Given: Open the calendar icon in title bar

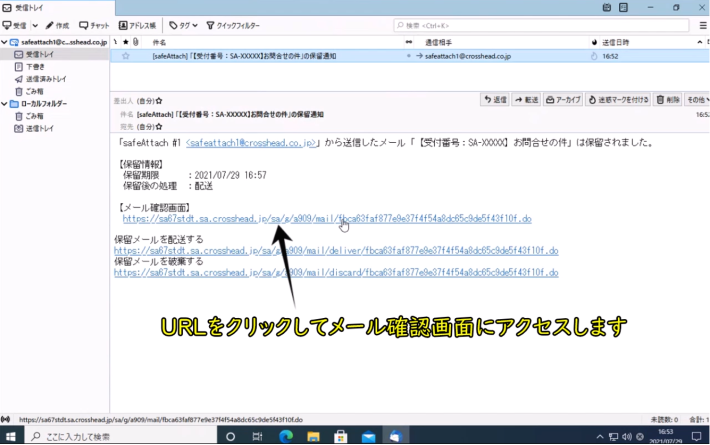Looking at the screenshot, I should 607,7.
